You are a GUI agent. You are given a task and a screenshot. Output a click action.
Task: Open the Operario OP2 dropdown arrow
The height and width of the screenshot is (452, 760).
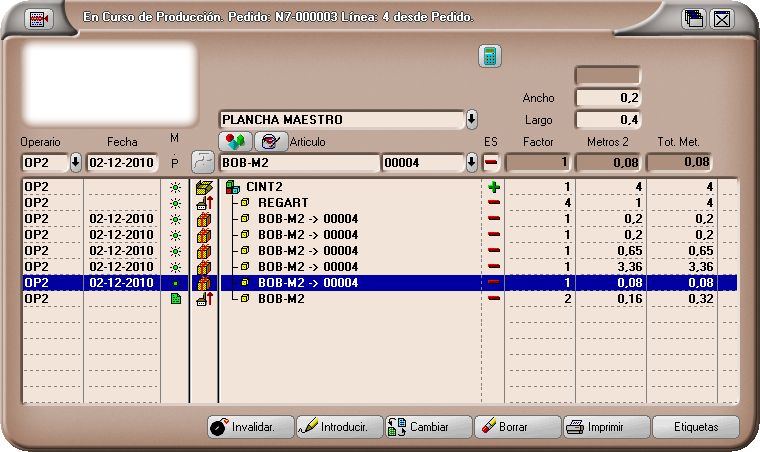[x=76, y=162]
